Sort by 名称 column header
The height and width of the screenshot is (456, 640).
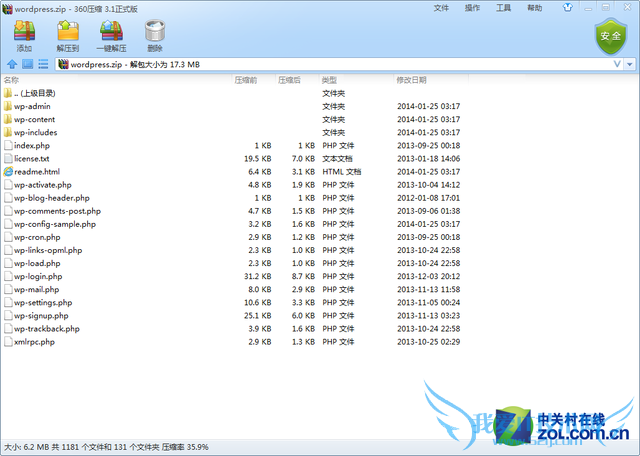point(11,80)
